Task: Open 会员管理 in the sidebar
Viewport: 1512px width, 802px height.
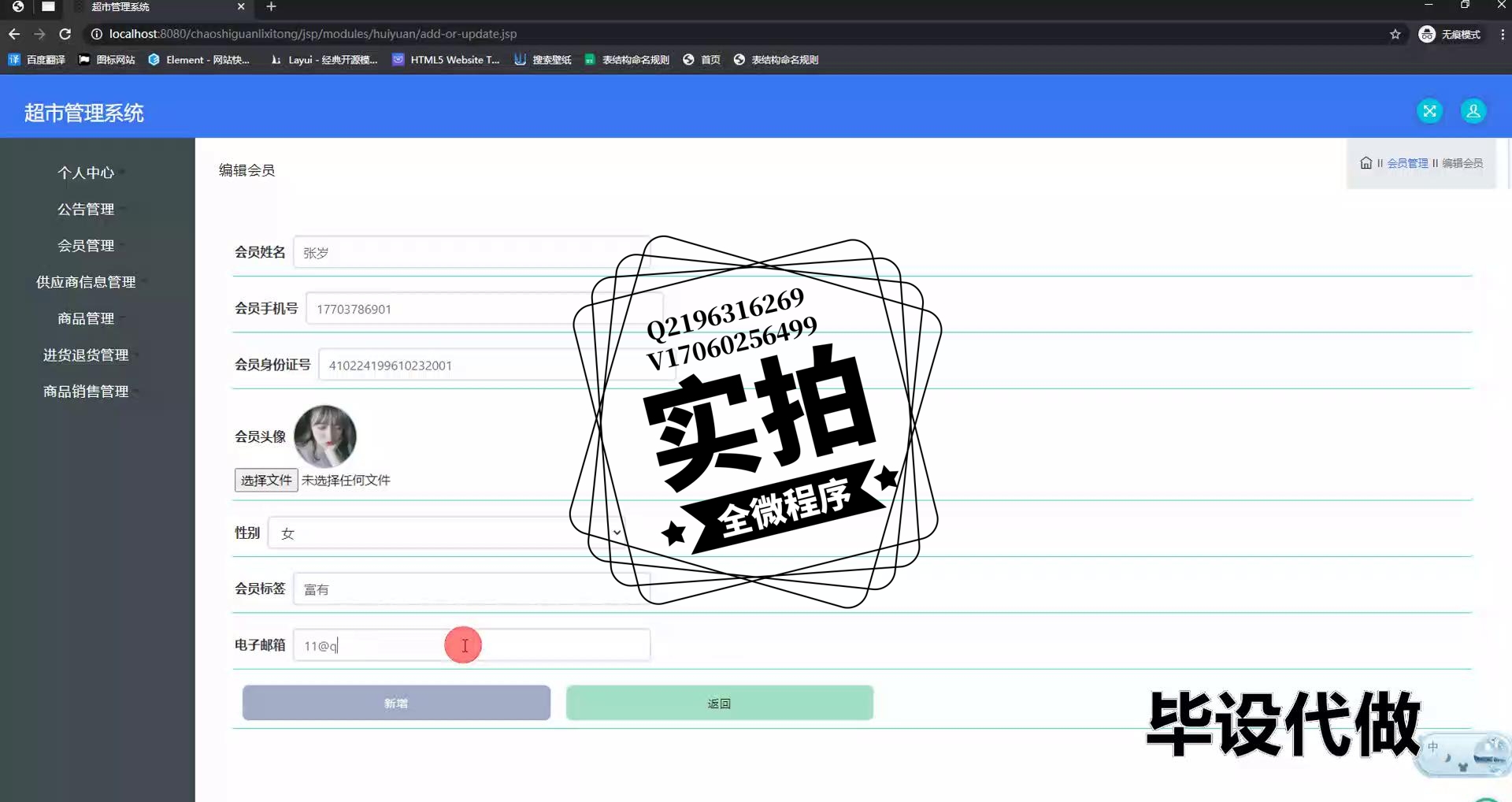Action: 86,246
